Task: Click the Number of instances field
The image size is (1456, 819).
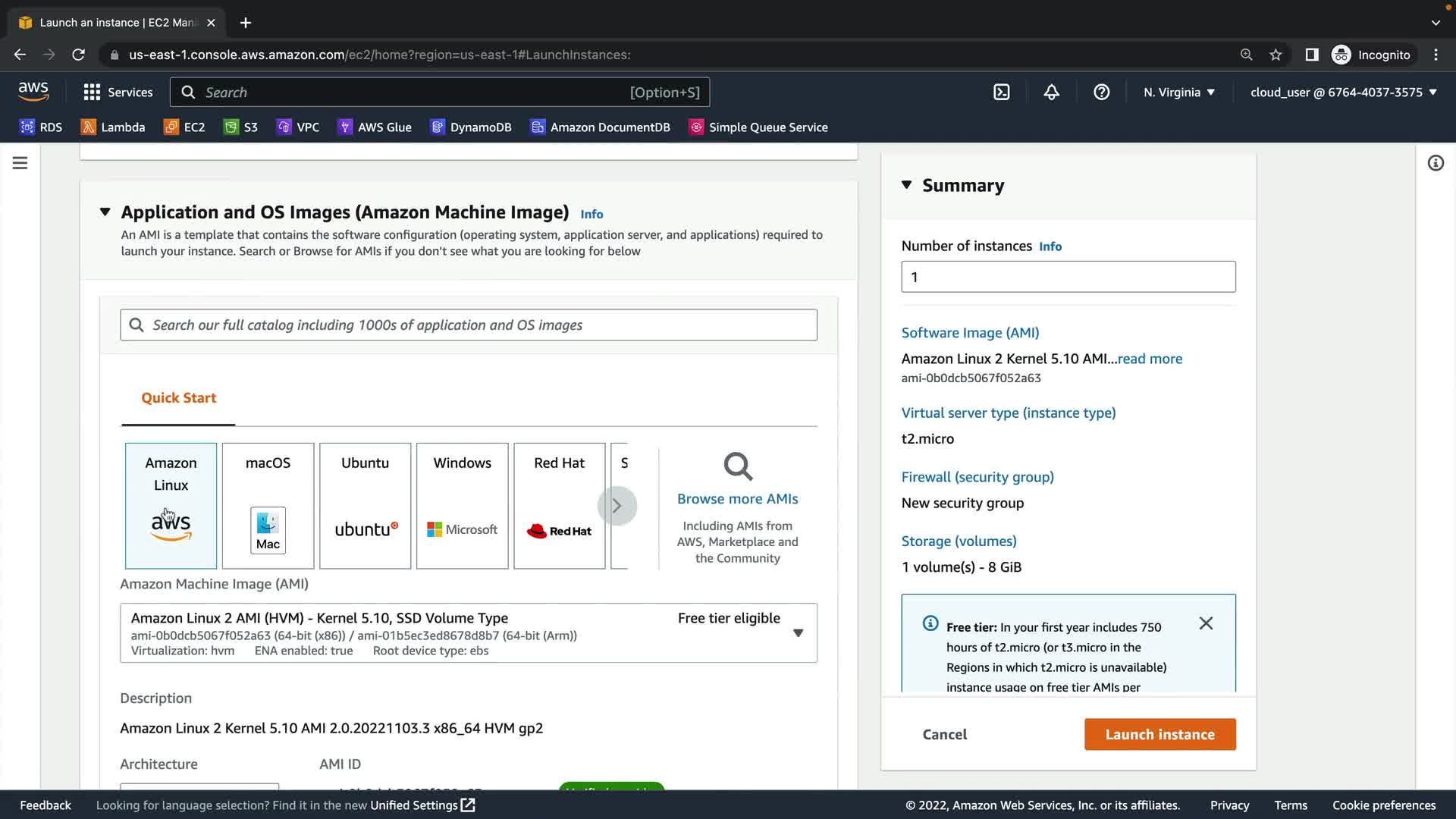Action: [1068, 277]
